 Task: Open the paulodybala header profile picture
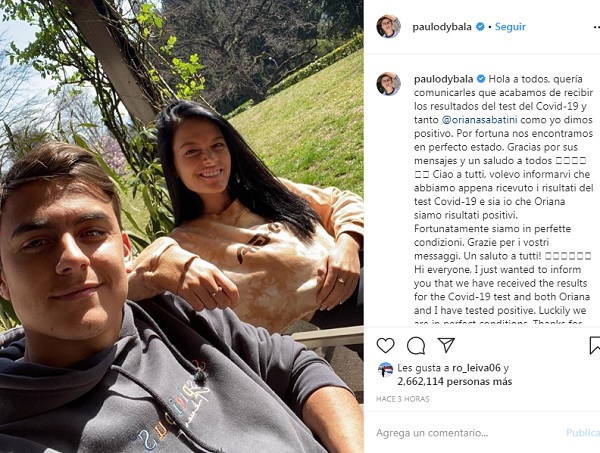point(388,26)
